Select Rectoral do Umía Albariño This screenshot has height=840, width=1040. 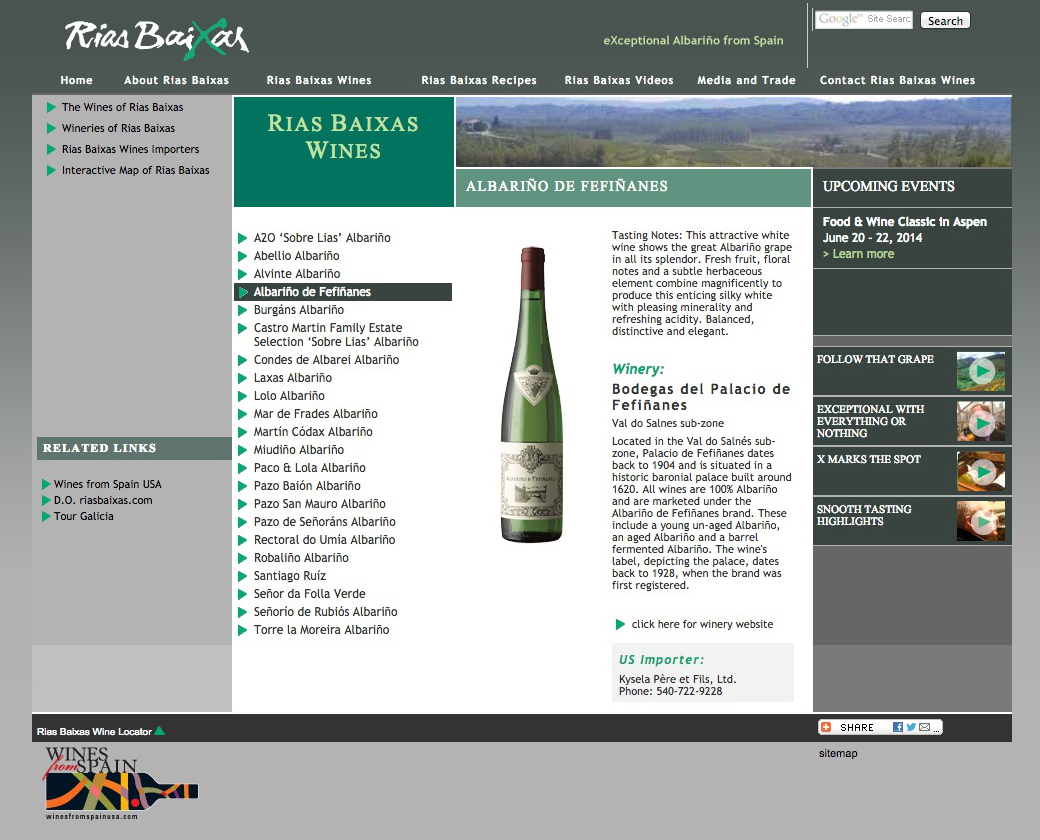[324, 539]
